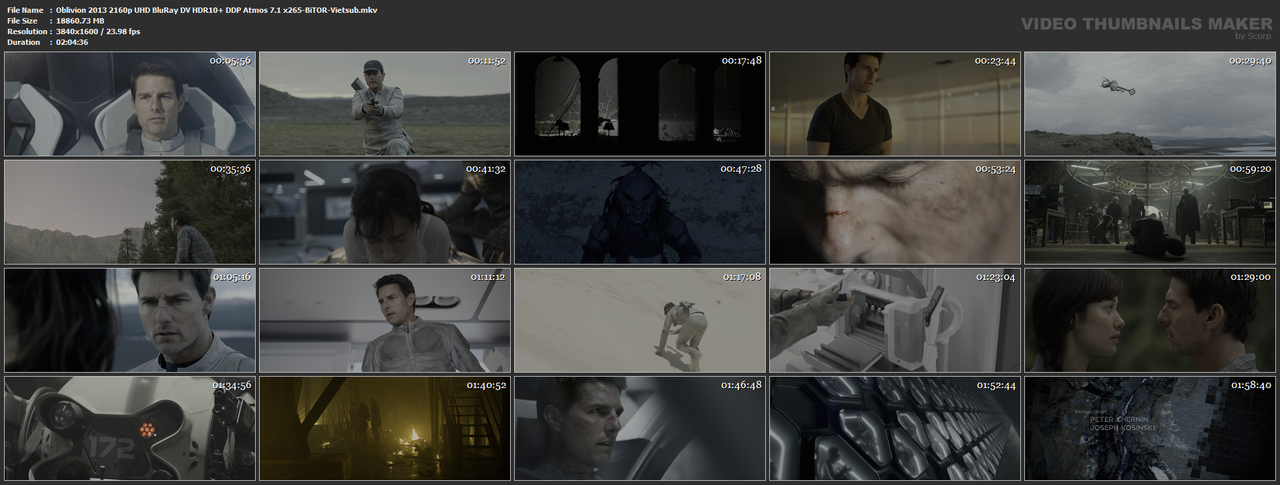Choose the frame at 01:52:44
Screen dimensions: 1280x485
point(895,428)
